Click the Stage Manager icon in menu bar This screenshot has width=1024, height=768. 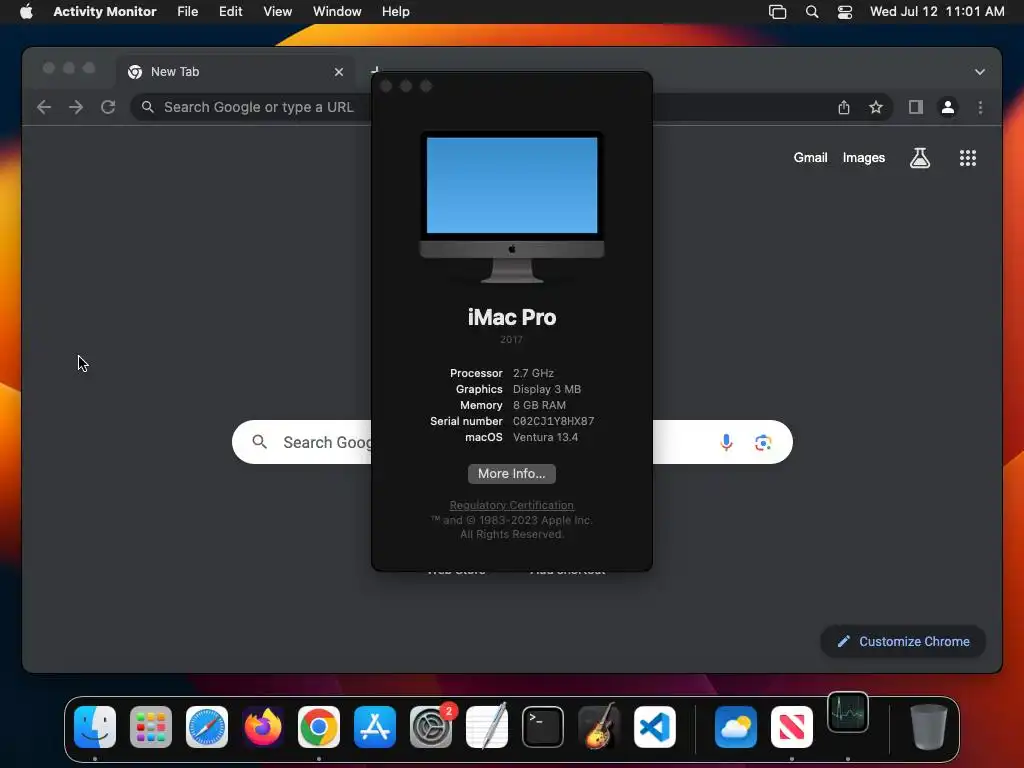[x=777, y=12]
